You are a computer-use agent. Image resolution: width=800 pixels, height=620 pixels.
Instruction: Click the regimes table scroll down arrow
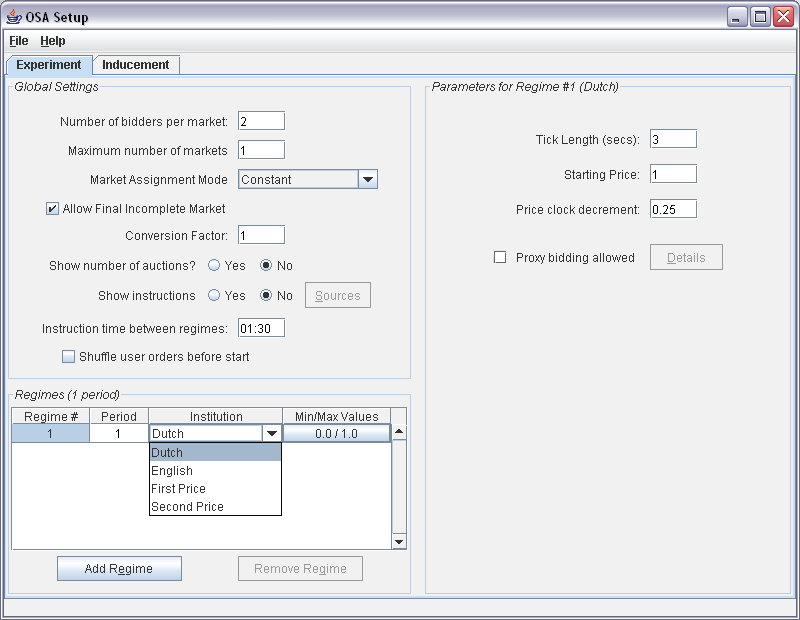click(399, 541)
